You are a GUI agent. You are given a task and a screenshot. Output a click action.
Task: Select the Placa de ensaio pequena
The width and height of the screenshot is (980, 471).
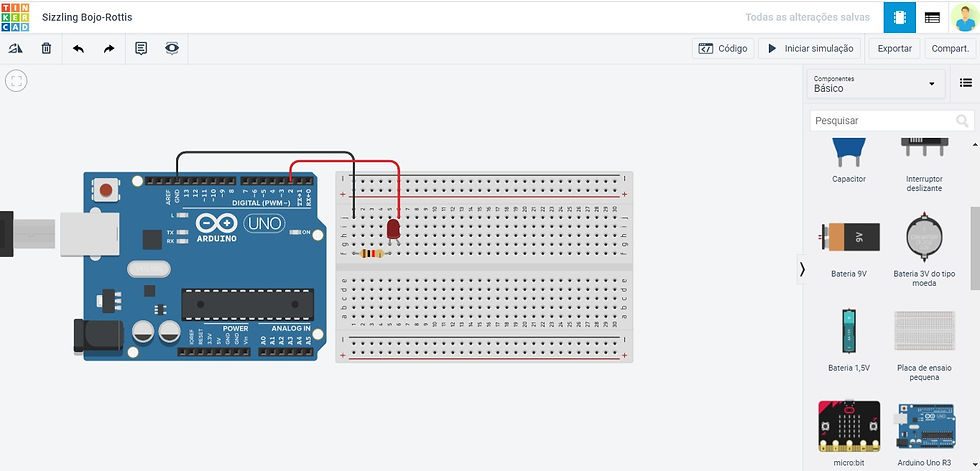coord(924,345)
